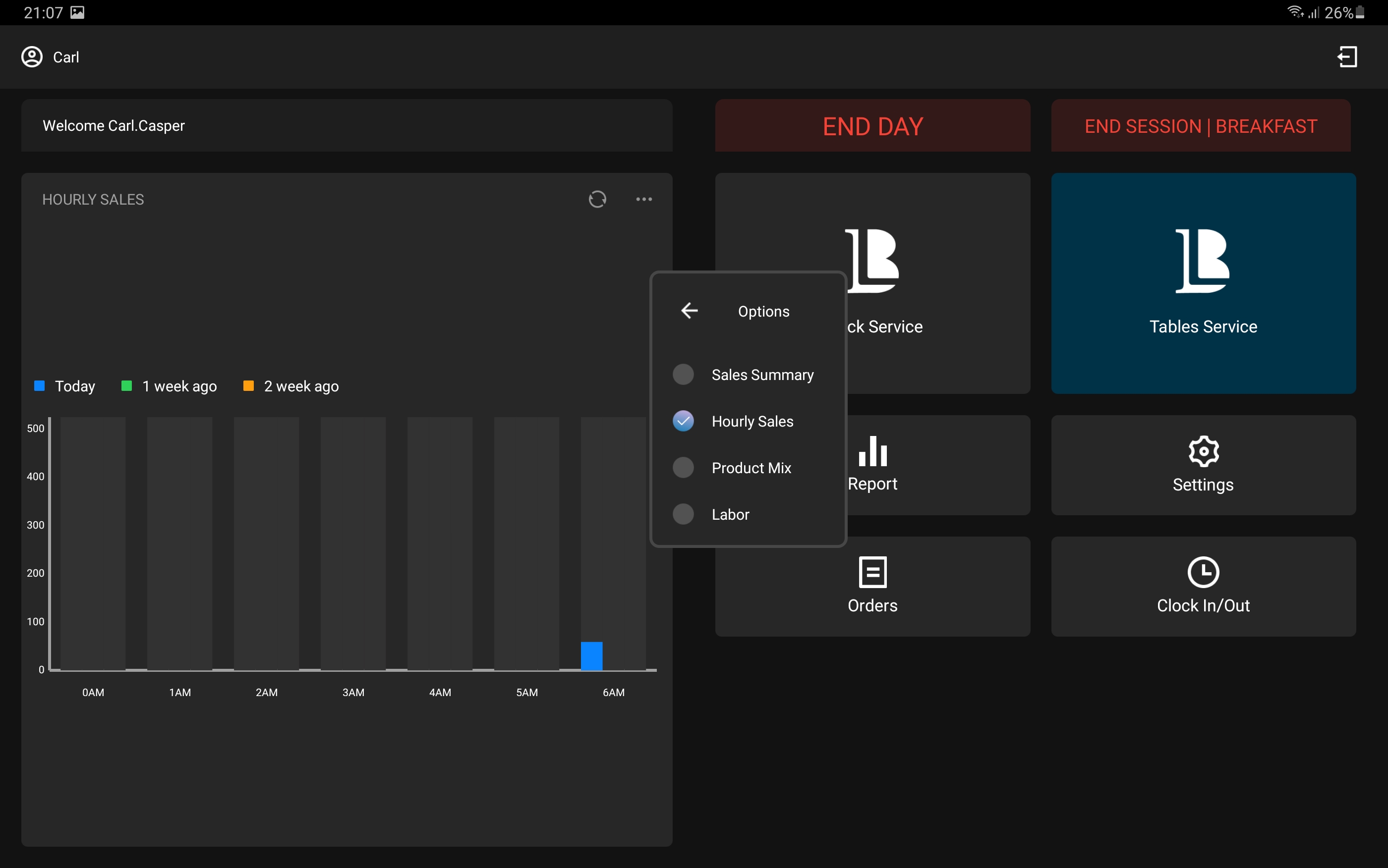Click the Carl user profile icon

32,57
